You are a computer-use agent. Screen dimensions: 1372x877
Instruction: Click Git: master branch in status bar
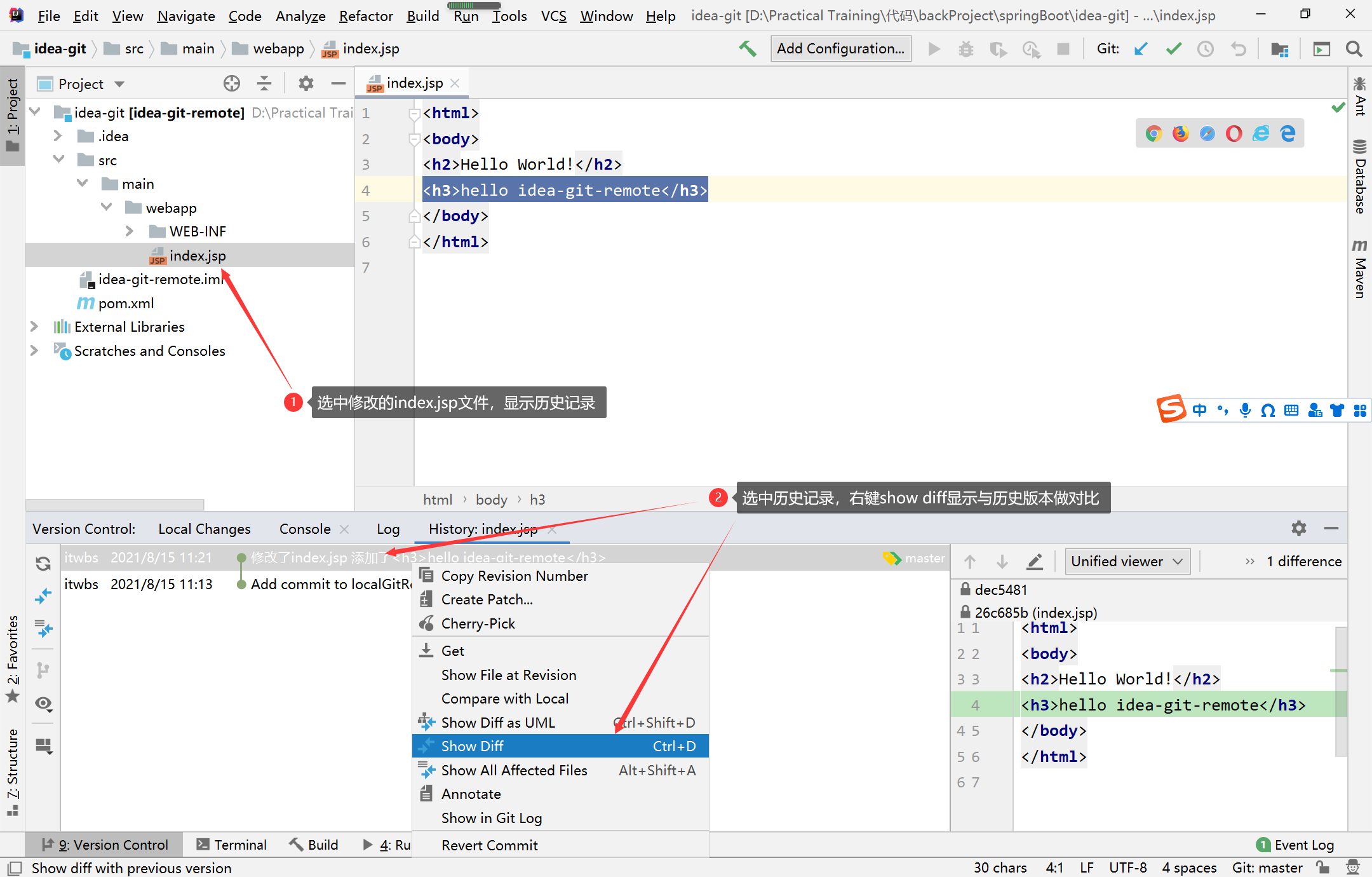pyautogui.click(x=1267, y=867)
